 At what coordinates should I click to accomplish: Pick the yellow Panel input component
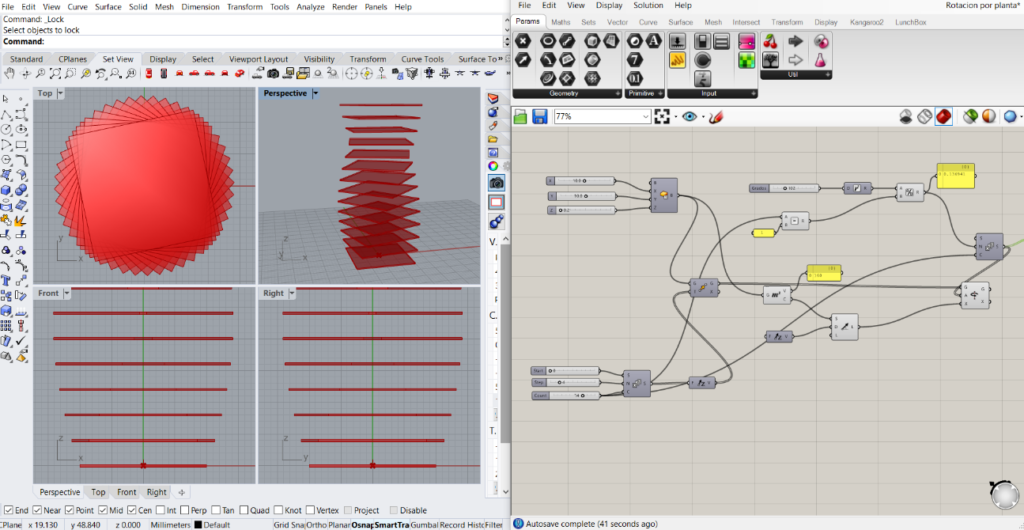[677, 60]
